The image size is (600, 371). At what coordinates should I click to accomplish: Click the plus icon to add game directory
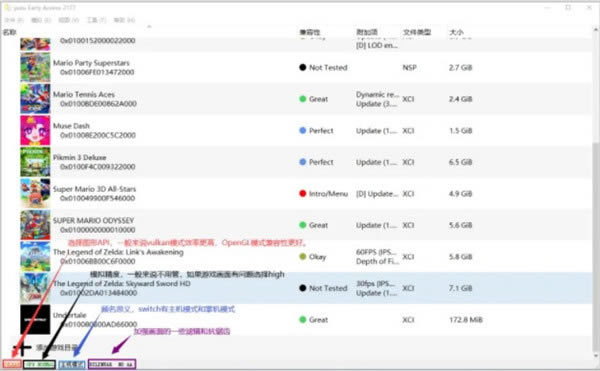pos(22,347)
